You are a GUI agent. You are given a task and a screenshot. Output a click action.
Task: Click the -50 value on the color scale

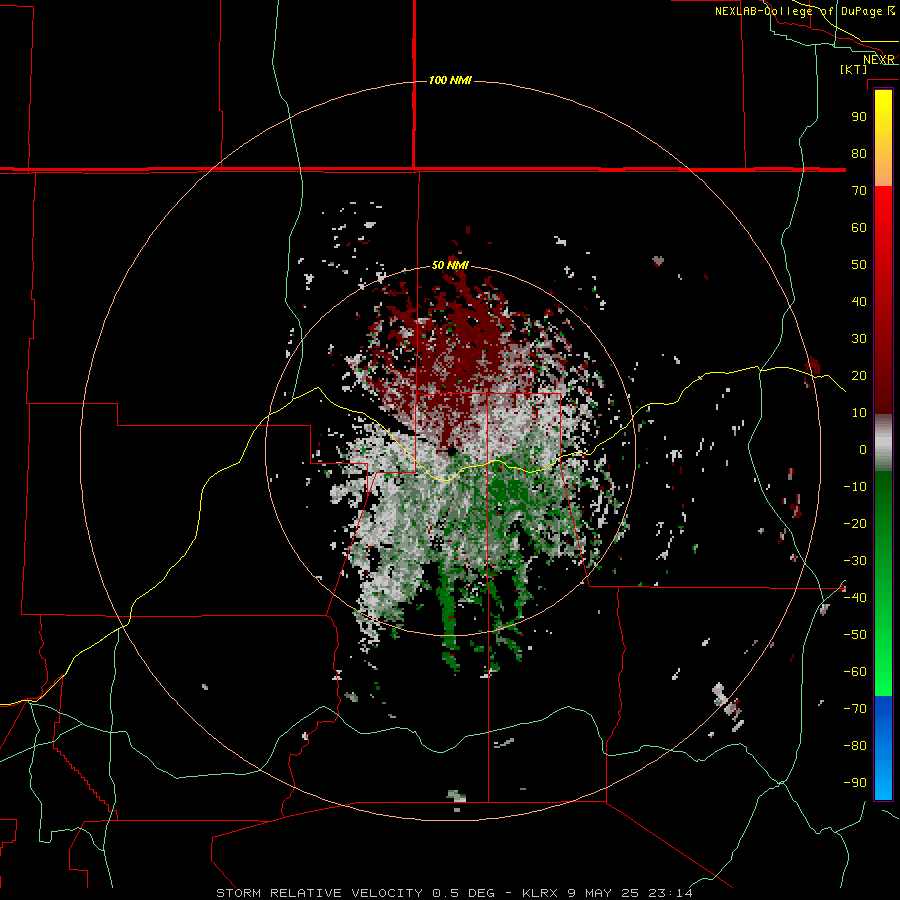[855, 635]
